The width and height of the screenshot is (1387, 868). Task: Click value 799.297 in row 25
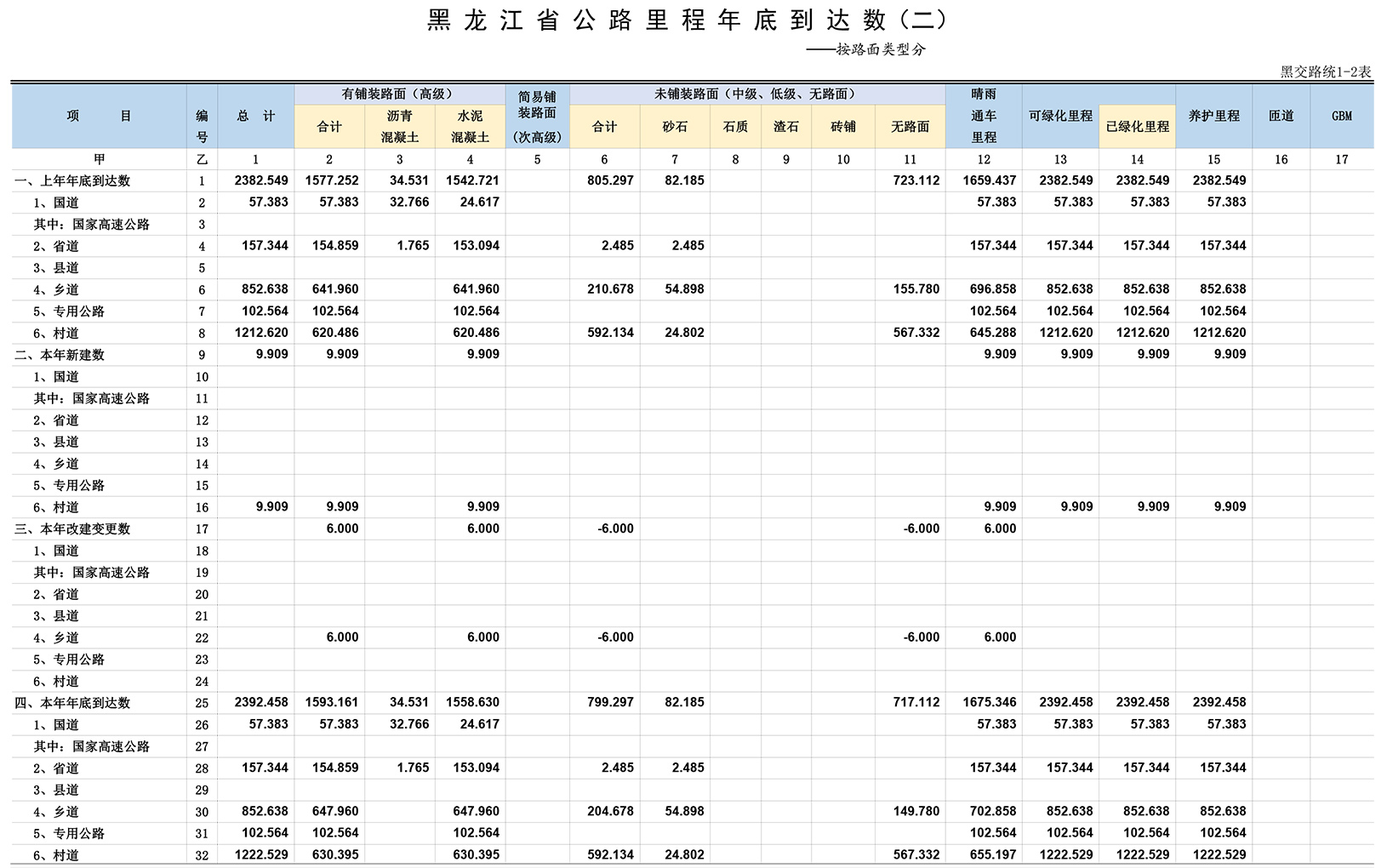click(610, 703)
